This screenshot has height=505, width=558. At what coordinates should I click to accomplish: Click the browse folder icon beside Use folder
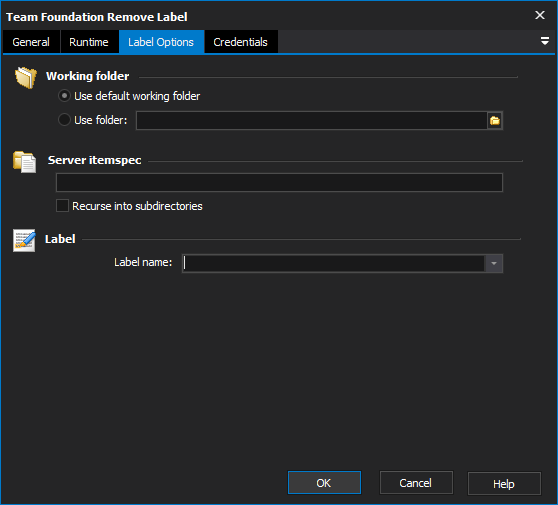click(x=495, y=121)
